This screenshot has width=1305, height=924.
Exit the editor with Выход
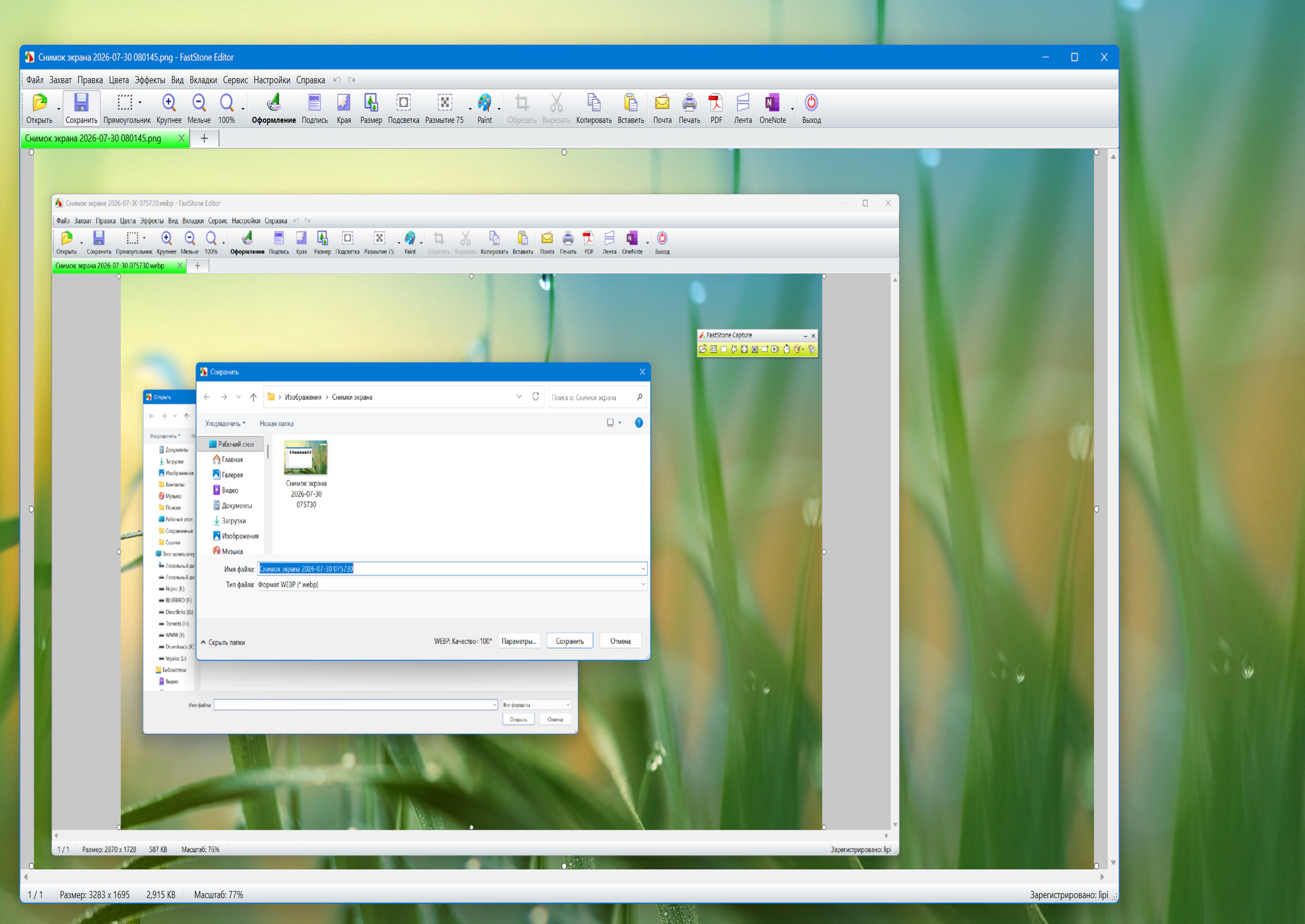(811, 108)
